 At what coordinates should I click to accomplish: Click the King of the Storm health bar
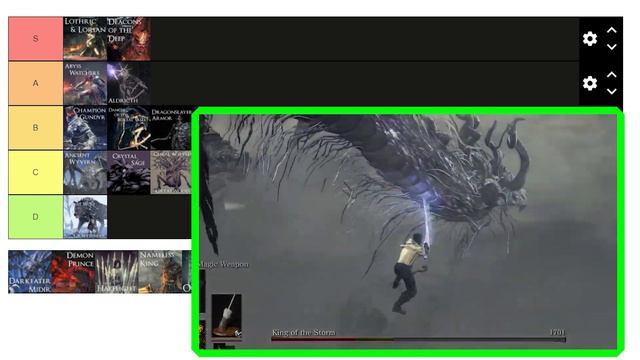point(418,339)
